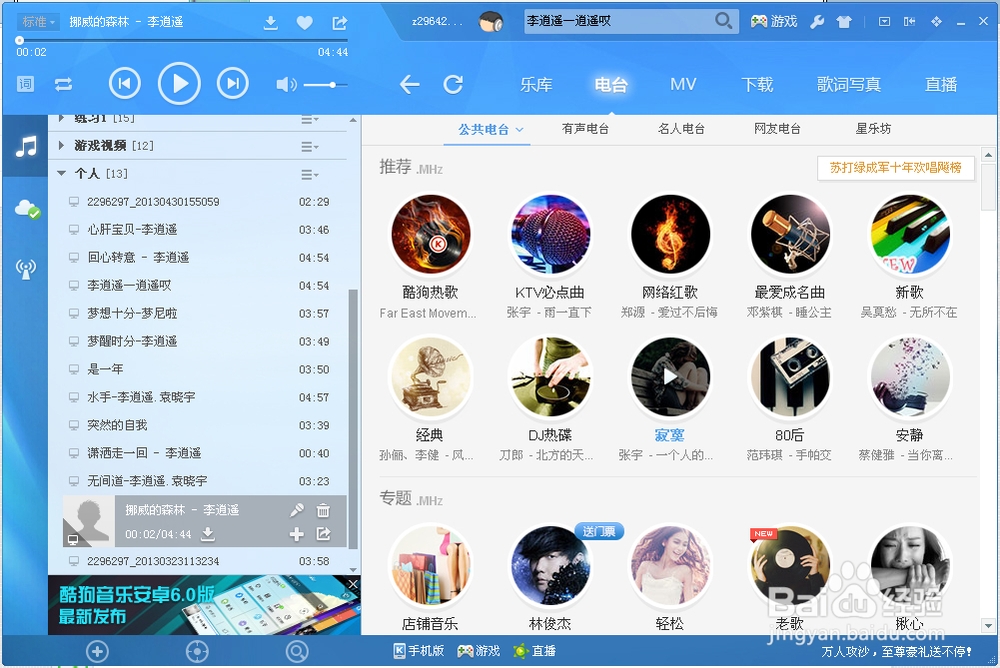Open the 酷狗热歌 radio station thumbnail
Image resolution: width=1000 pixels, height=668 pixels.
[430, 234]
